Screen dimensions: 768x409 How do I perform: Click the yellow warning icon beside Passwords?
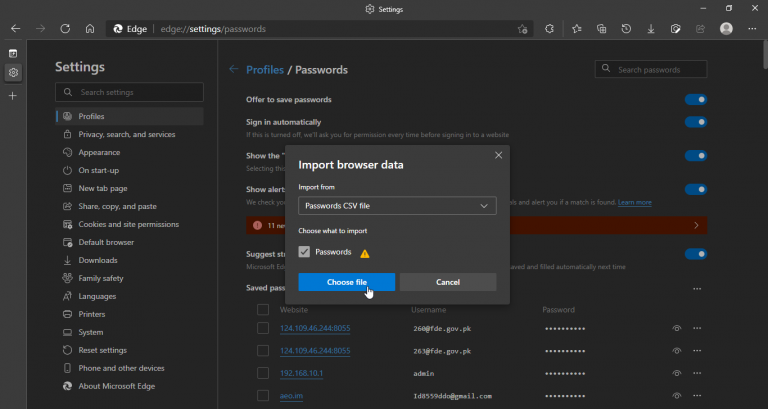(365, 253)
